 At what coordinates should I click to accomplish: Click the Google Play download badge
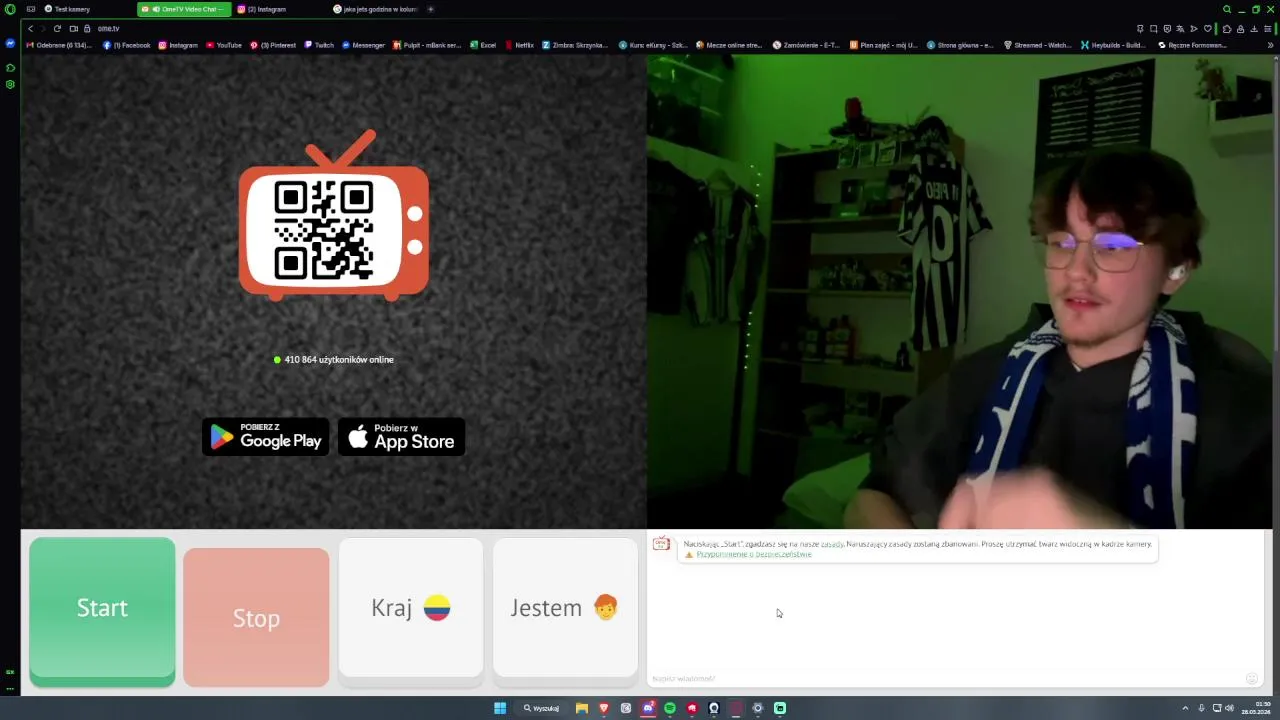(265, 437)
